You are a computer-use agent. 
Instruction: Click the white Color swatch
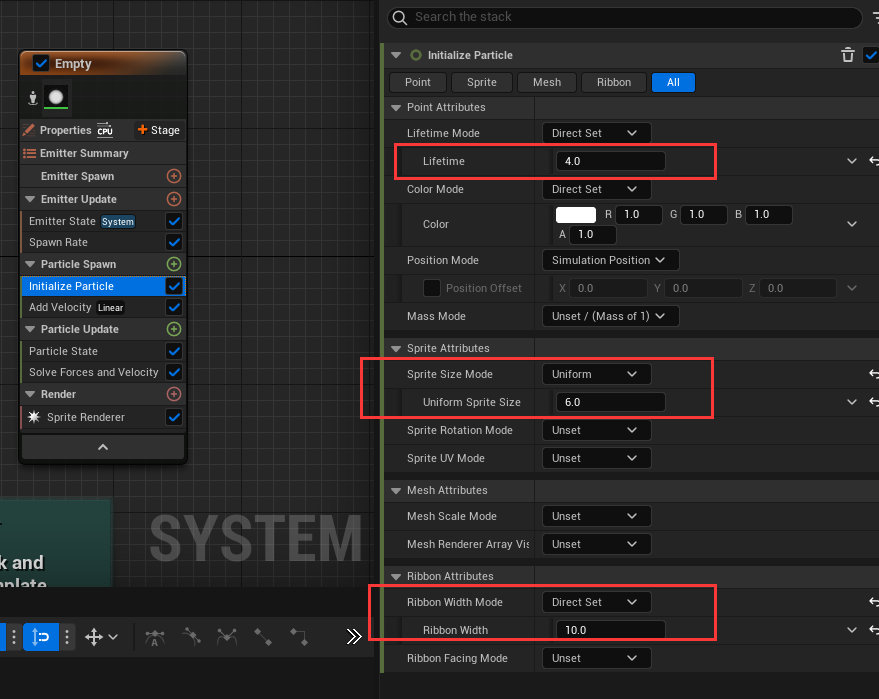coord(576,214)
